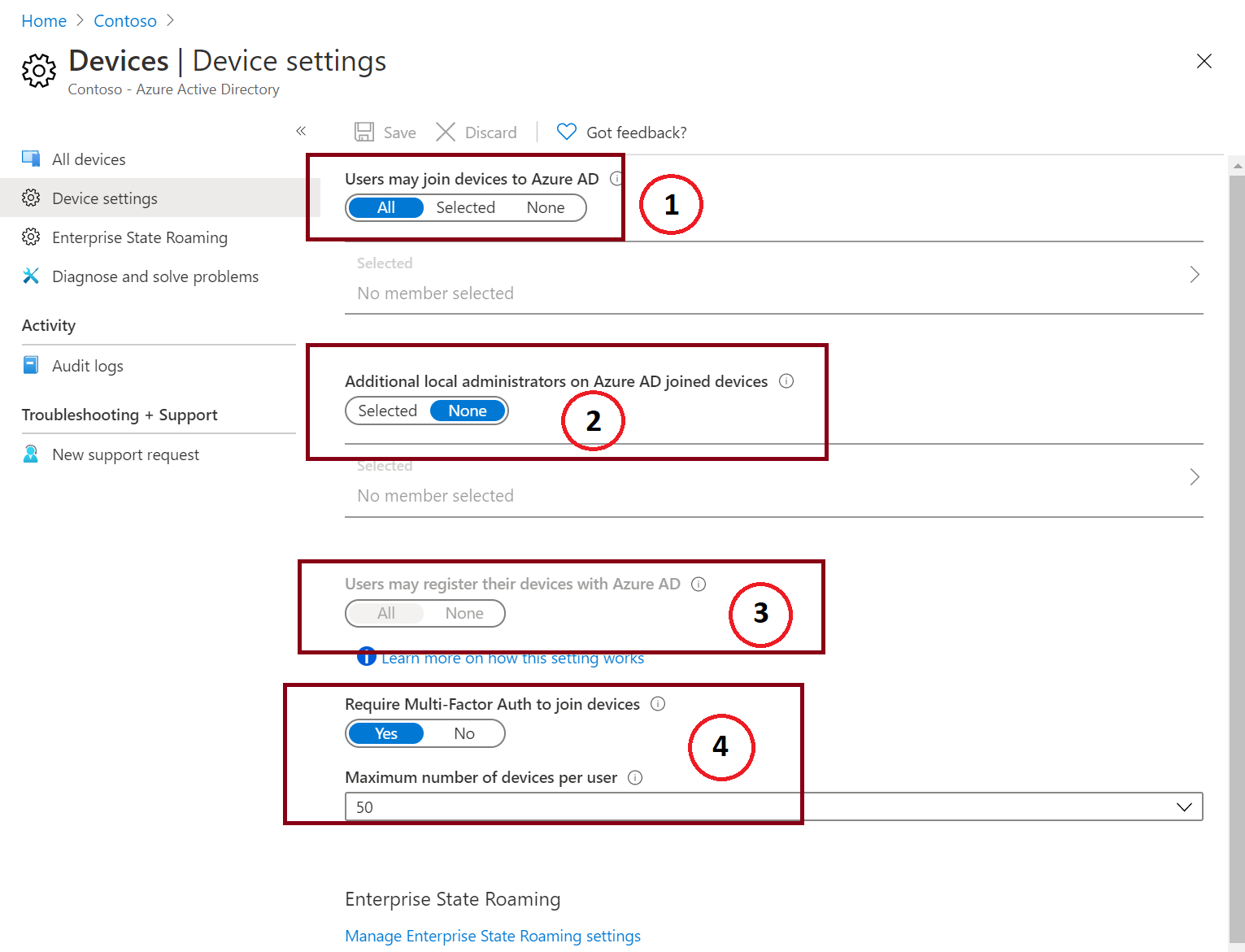Open Diagnose and solve problems
The image size is (1245, 952).
(160, 276)
